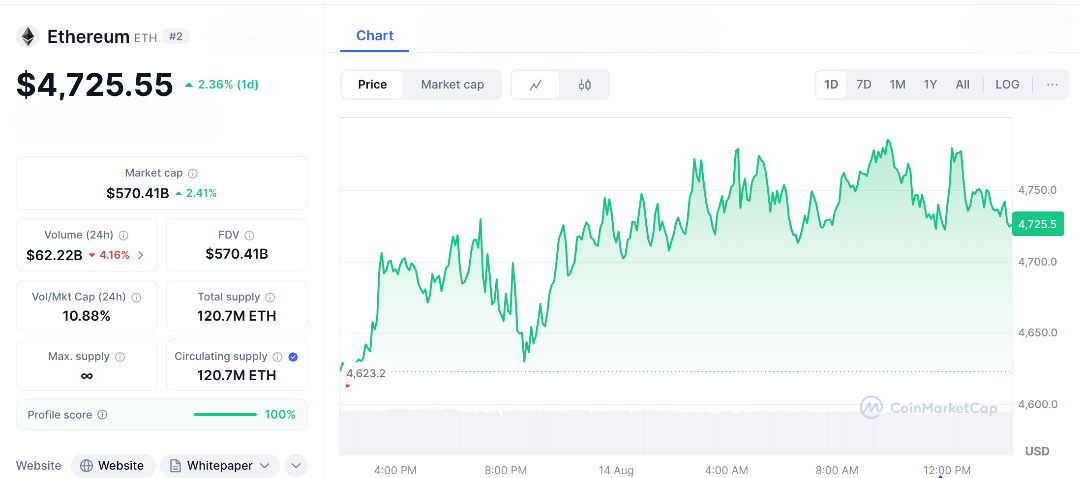The height and width of the screenshot is (478, 1080).
Task: Click the 2.41% market cap change
Action: click(x=196, y=193)
